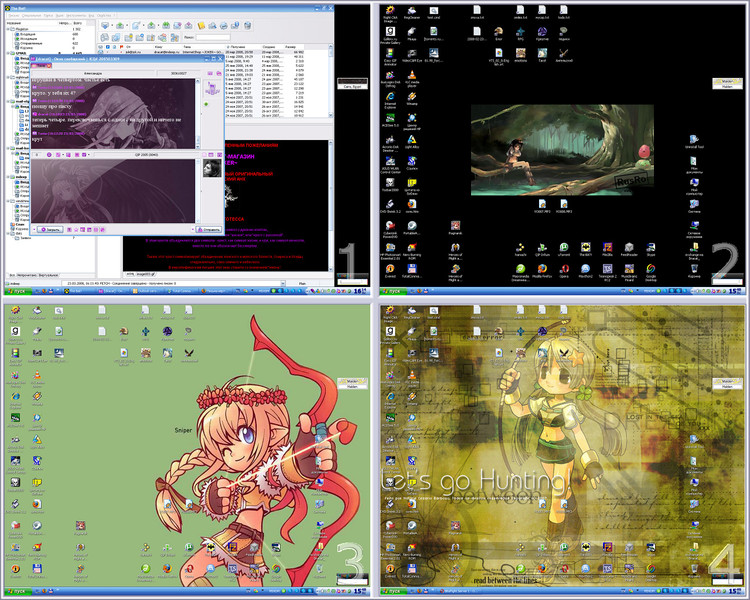
Task: Click The Bat! get new mail toolbar icon
Action: click(x=105, y=25)
